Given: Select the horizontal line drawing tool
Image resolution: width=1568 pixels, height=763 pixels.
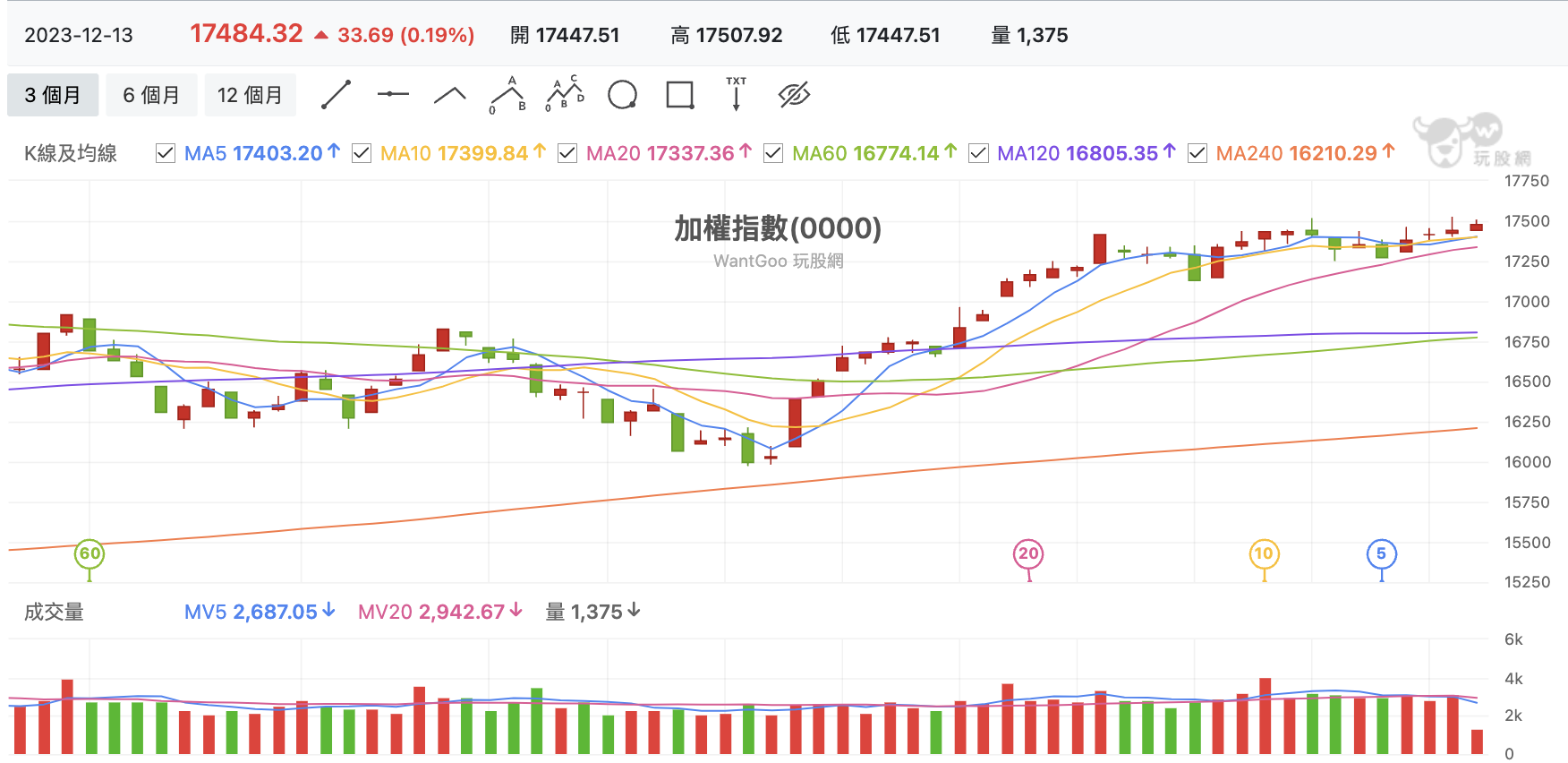Looking at the screenshot, I should click(393, 94).
